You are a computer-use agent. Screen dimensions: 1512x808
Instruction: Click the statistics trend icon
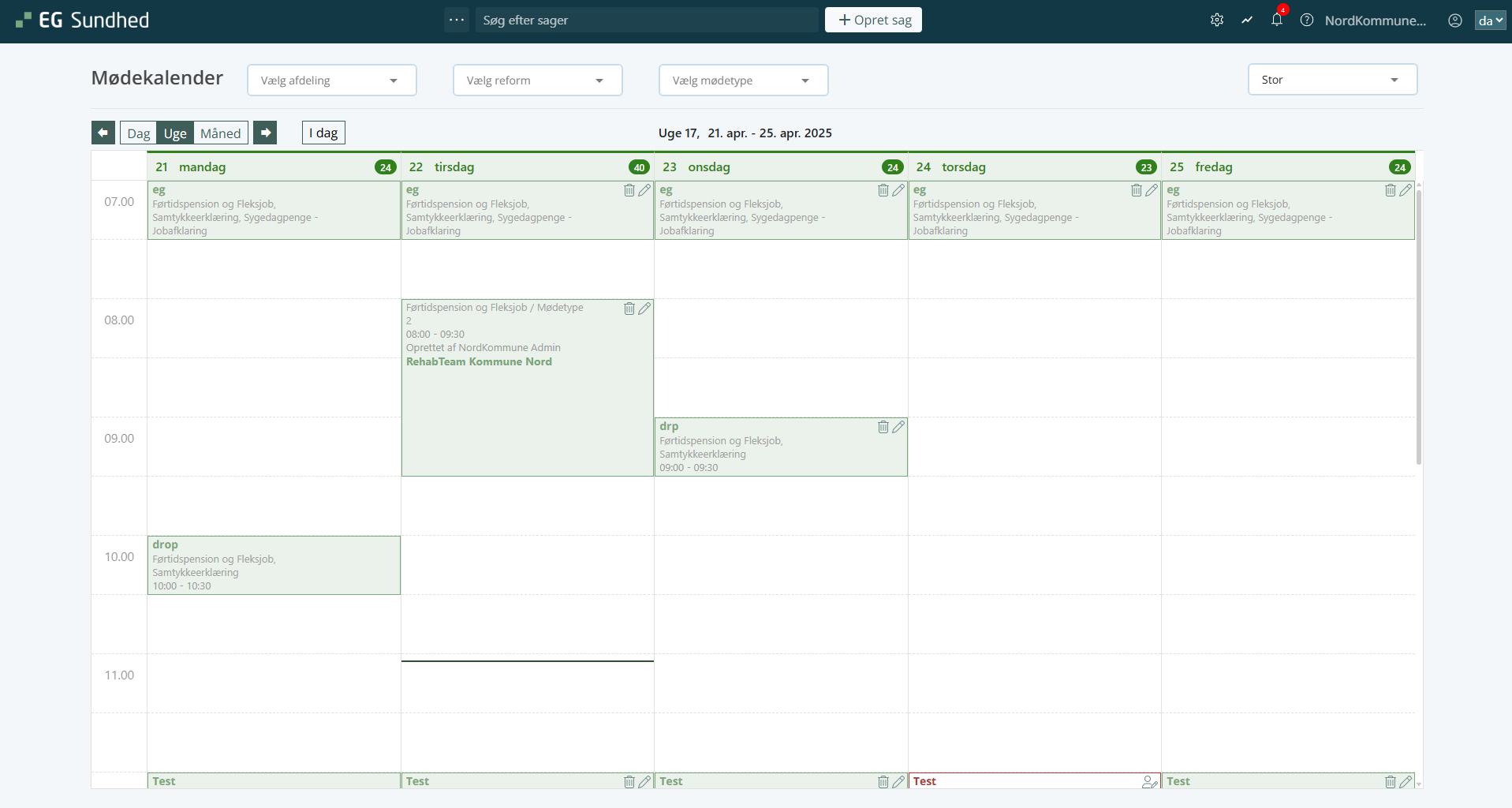pos(1247,21)
